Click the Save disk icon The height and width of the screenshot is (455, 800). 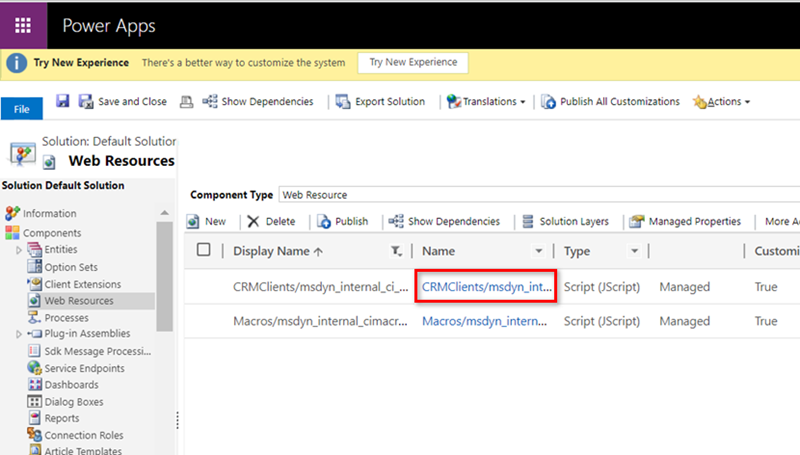(x=62, y=101)
